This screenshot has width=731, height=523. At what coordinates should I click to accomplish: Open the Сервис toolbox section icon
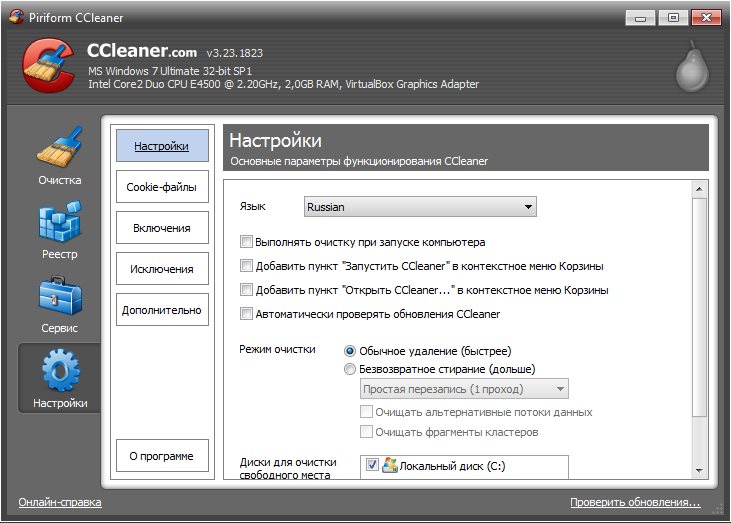[60, 296]
